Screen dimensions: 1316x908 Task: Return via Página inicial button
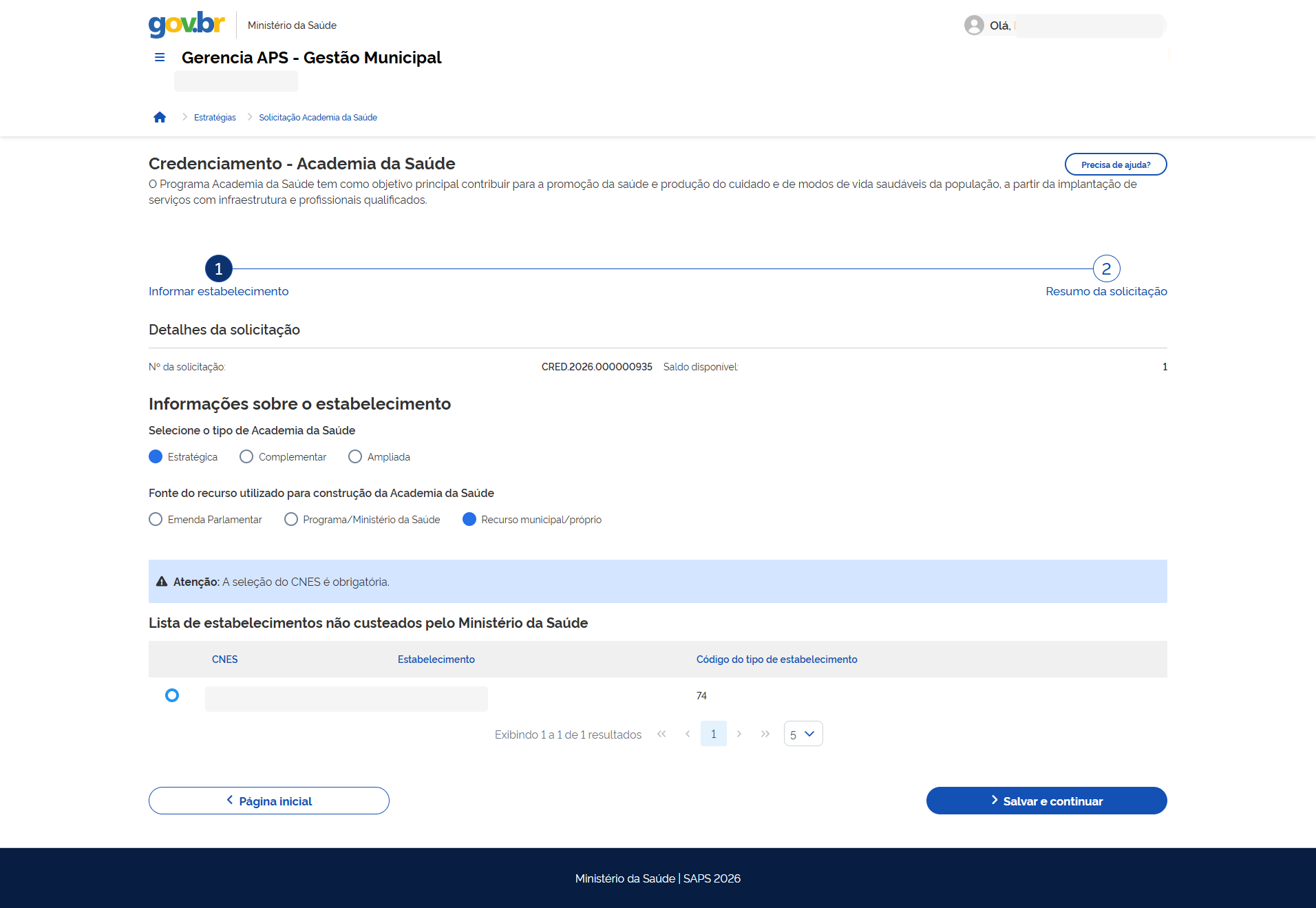pos(268,801)
